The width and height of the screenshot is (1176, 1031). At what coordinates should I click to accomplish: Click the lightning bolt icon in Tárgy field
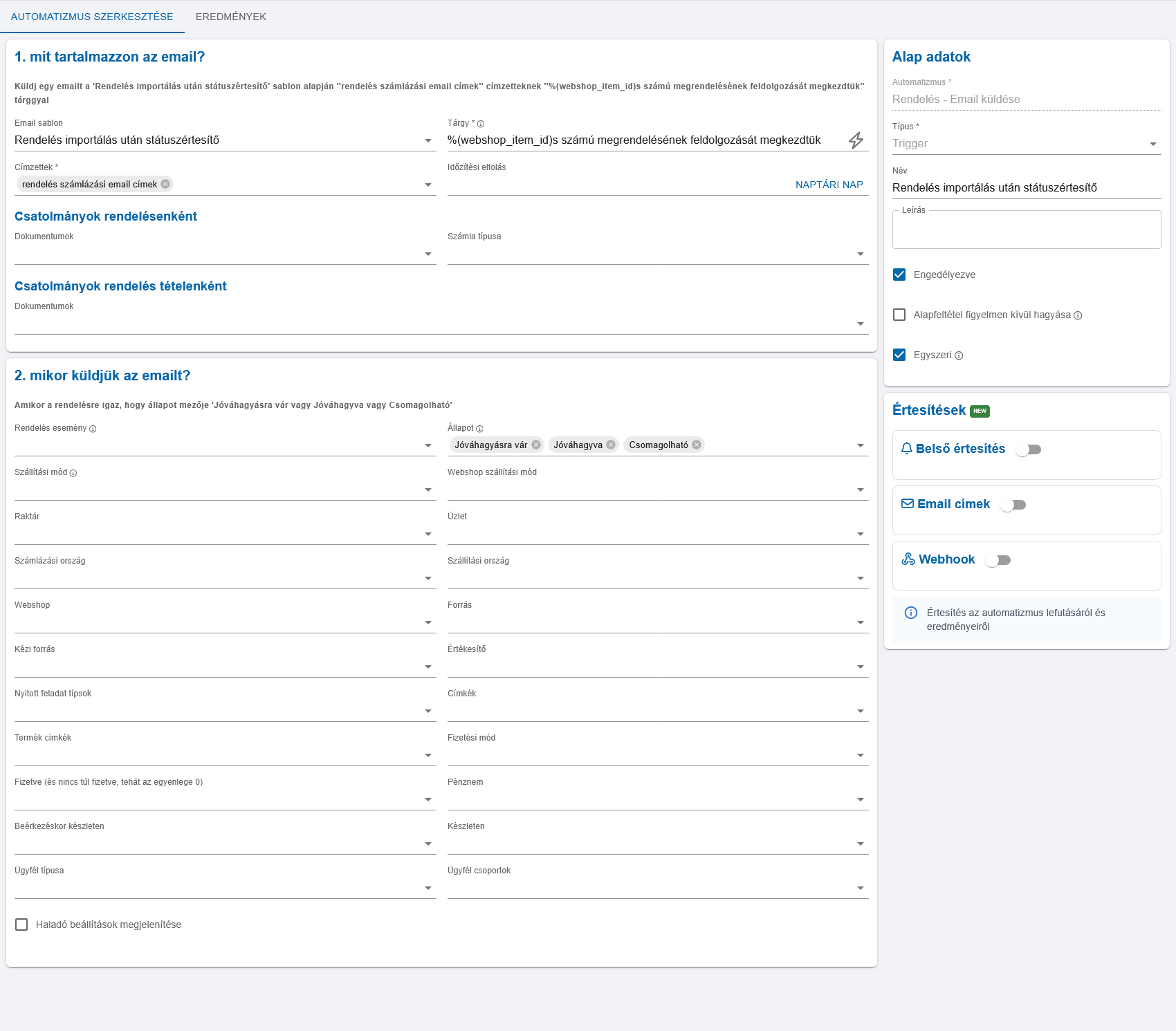click(x=856, y=140)
